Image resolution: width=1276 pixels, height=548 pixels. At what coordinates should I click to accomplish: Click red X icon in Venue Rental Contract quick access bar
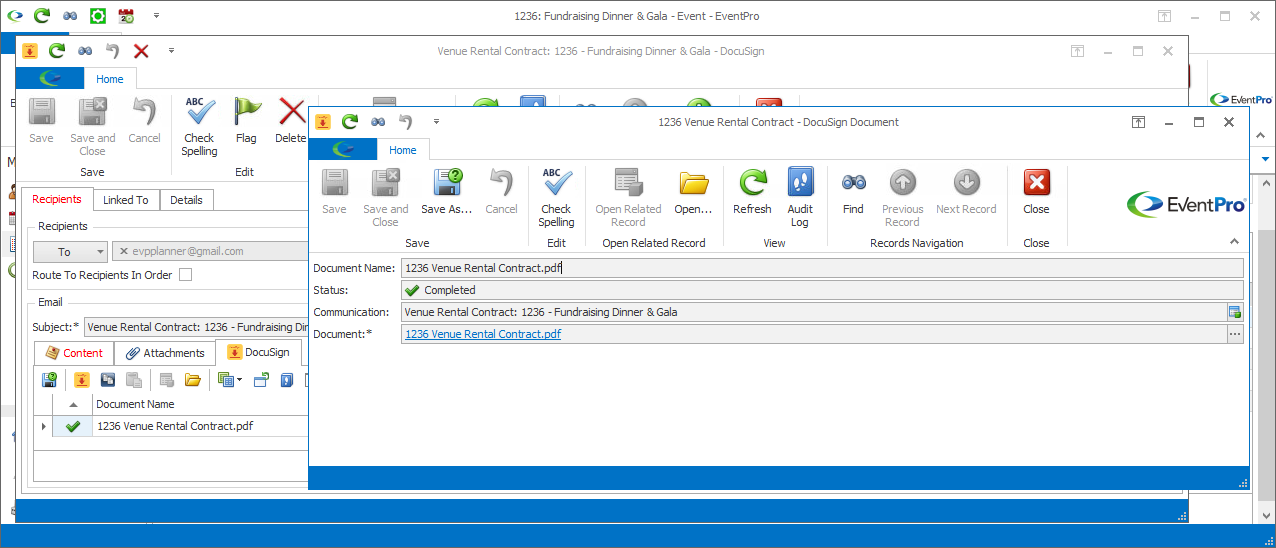pos(141,51)
